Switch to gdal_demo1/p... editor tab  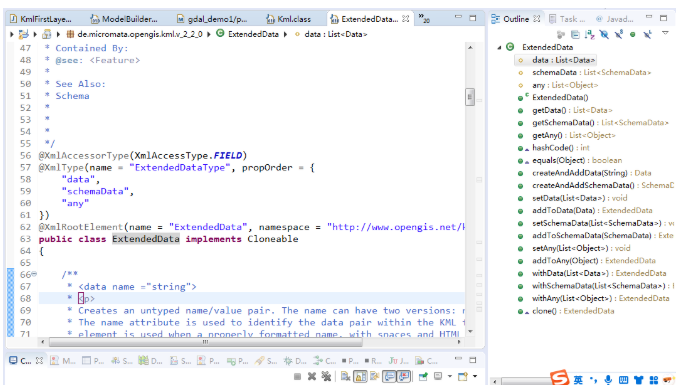click(212, 19)
